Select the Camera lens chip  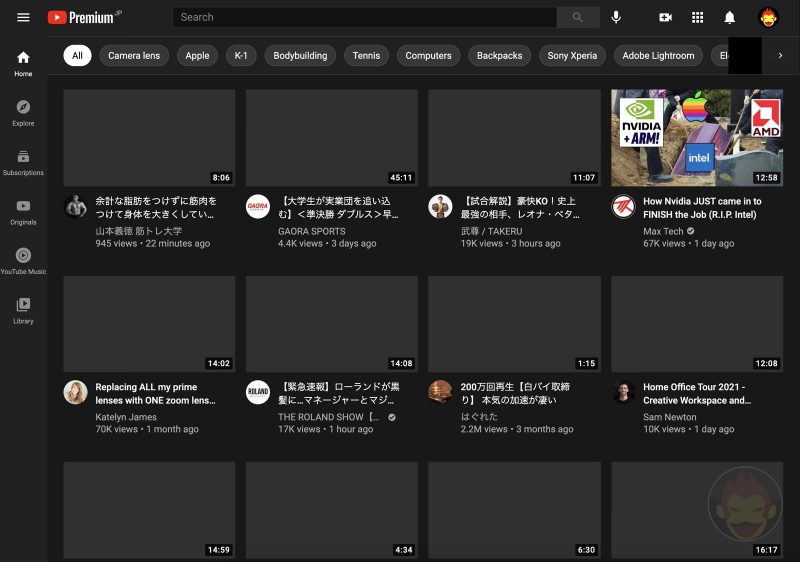134,56
